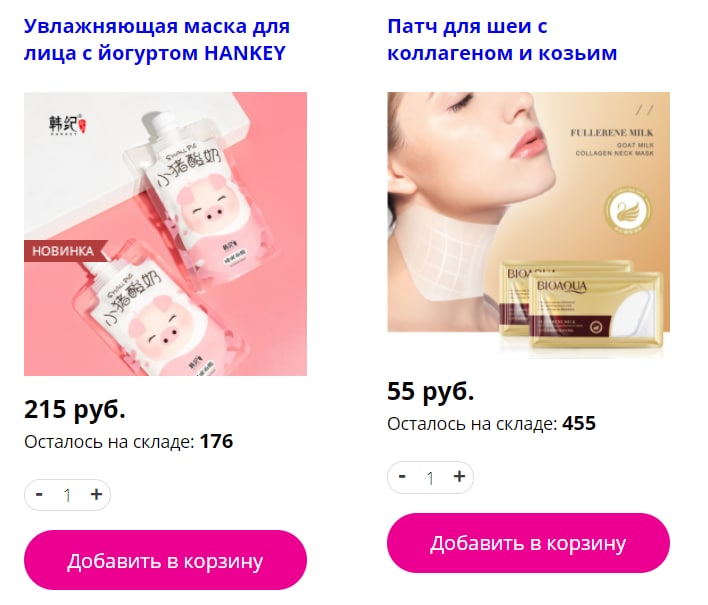This screenshot has height=605, width=708.
Task: Click the HANKEY brand logo in image
Action: (x=67, y=124)
